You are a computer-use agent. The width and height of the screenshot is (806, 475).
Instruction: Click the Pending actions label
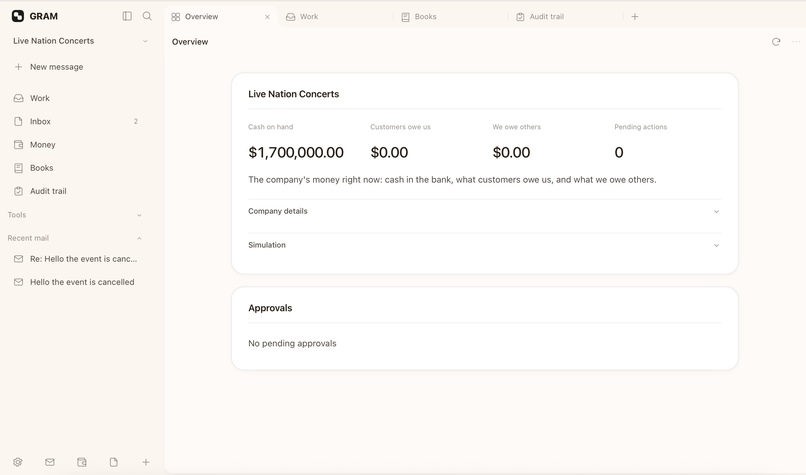pos(640,127)
